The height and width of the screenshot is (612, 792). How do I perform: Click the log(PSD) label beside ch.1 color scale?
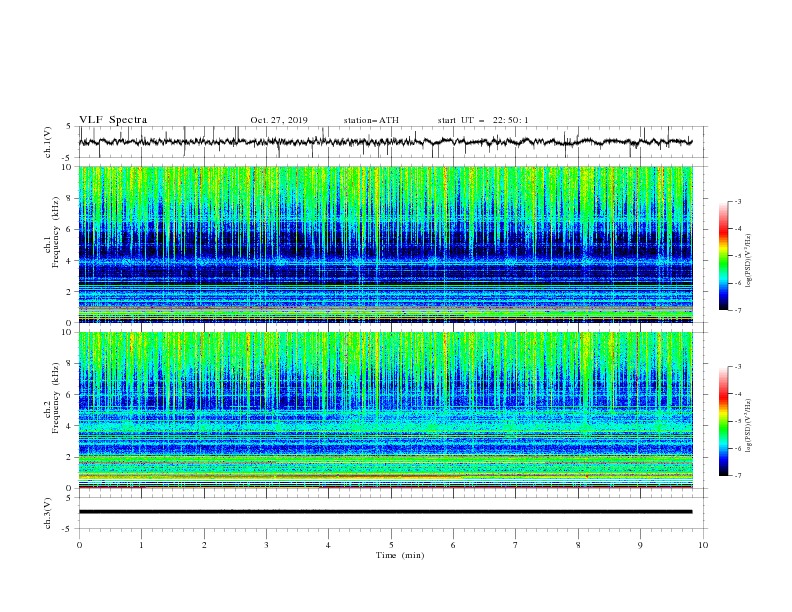coord(749,261)
